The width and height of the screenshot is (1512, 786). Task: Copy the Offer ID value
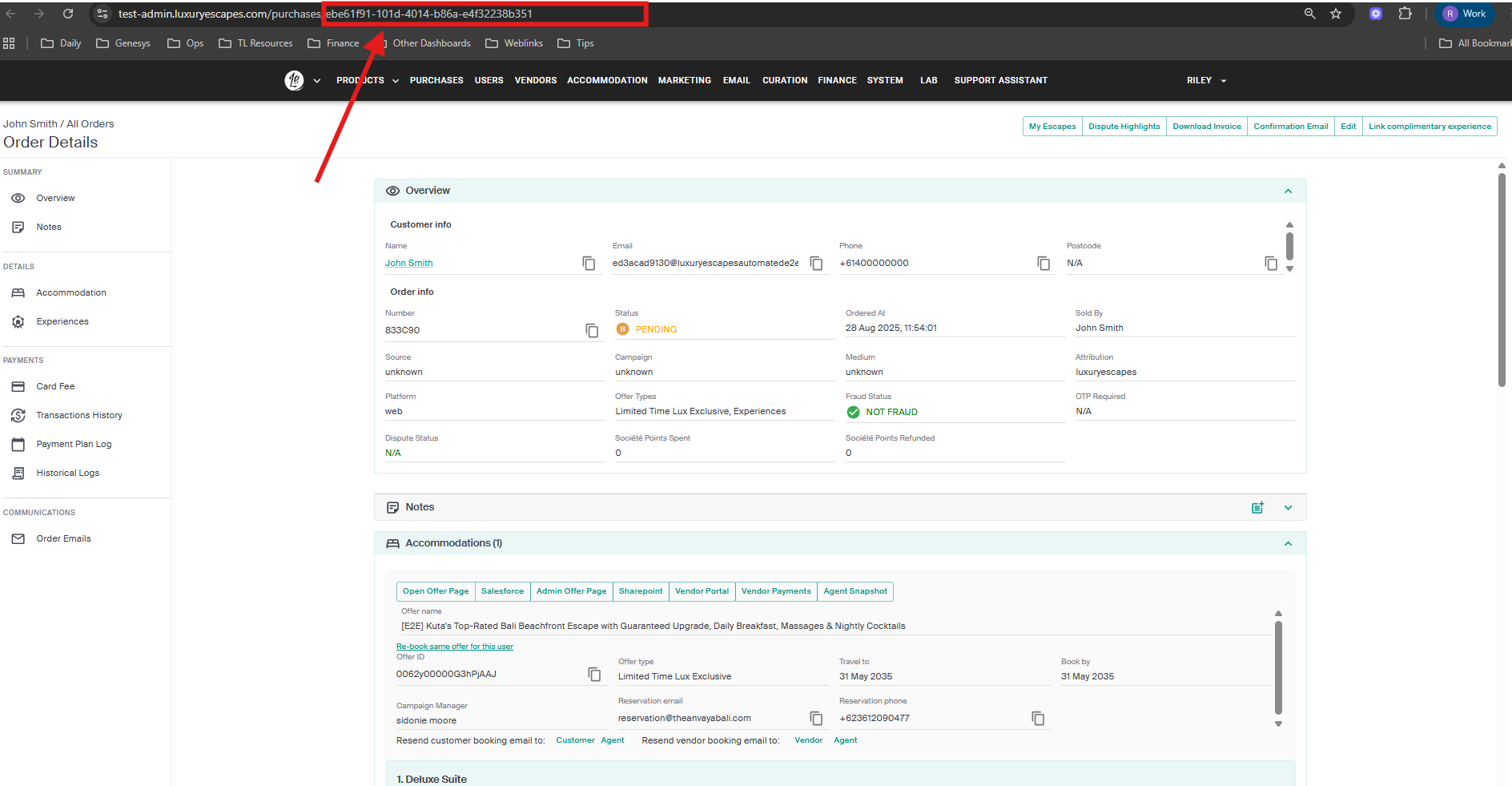point(594,675)
